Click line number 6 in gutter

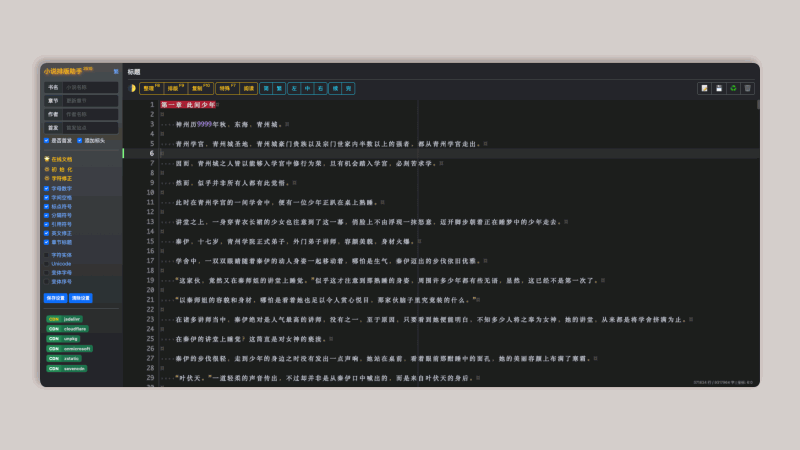coord(152,153)
